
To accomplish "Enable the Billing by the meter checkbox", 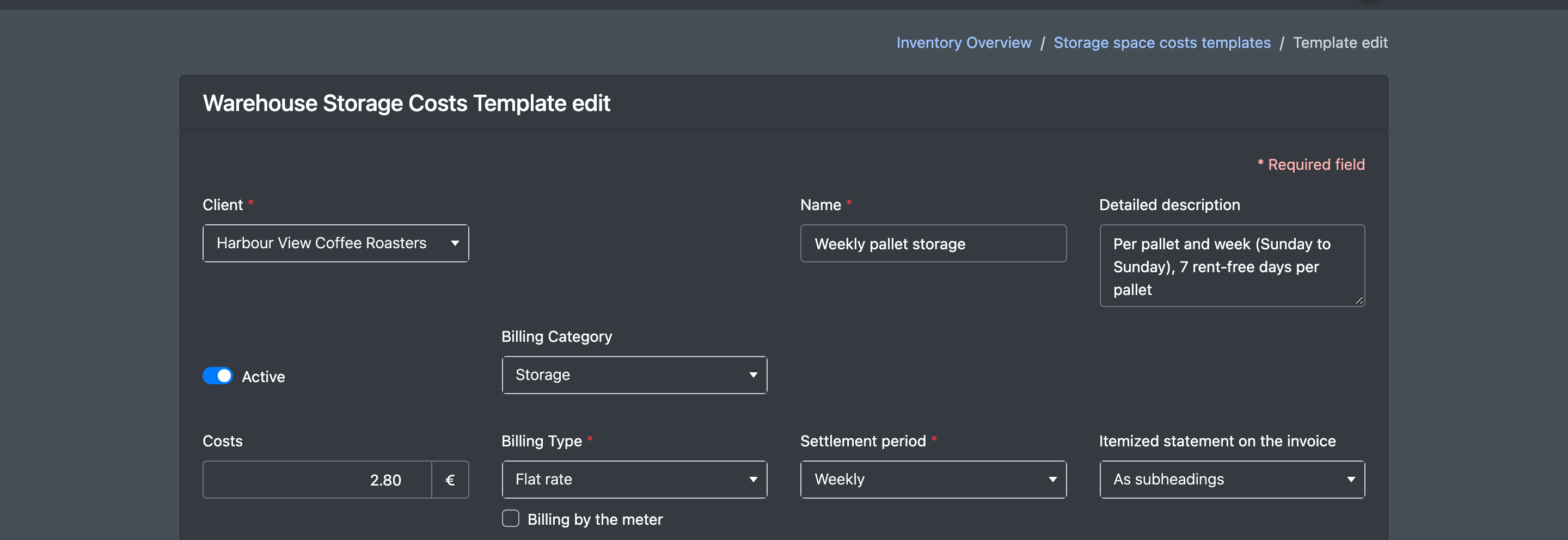I will [x=510, y=518].
